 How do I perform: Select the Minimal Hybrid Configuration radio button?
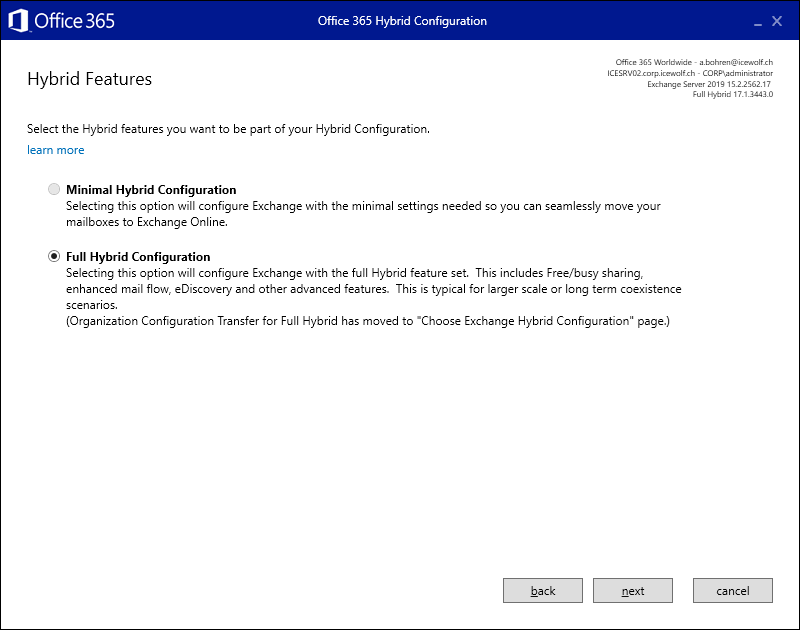(x=54, y=189)
